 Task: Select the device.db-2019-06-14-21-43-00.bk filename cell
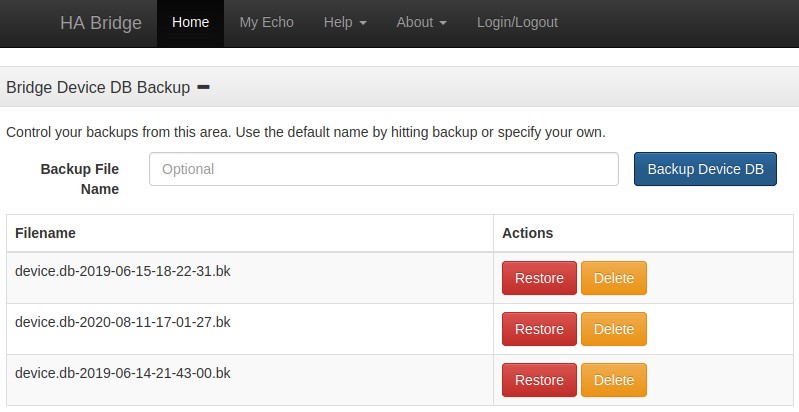(123, 373)
